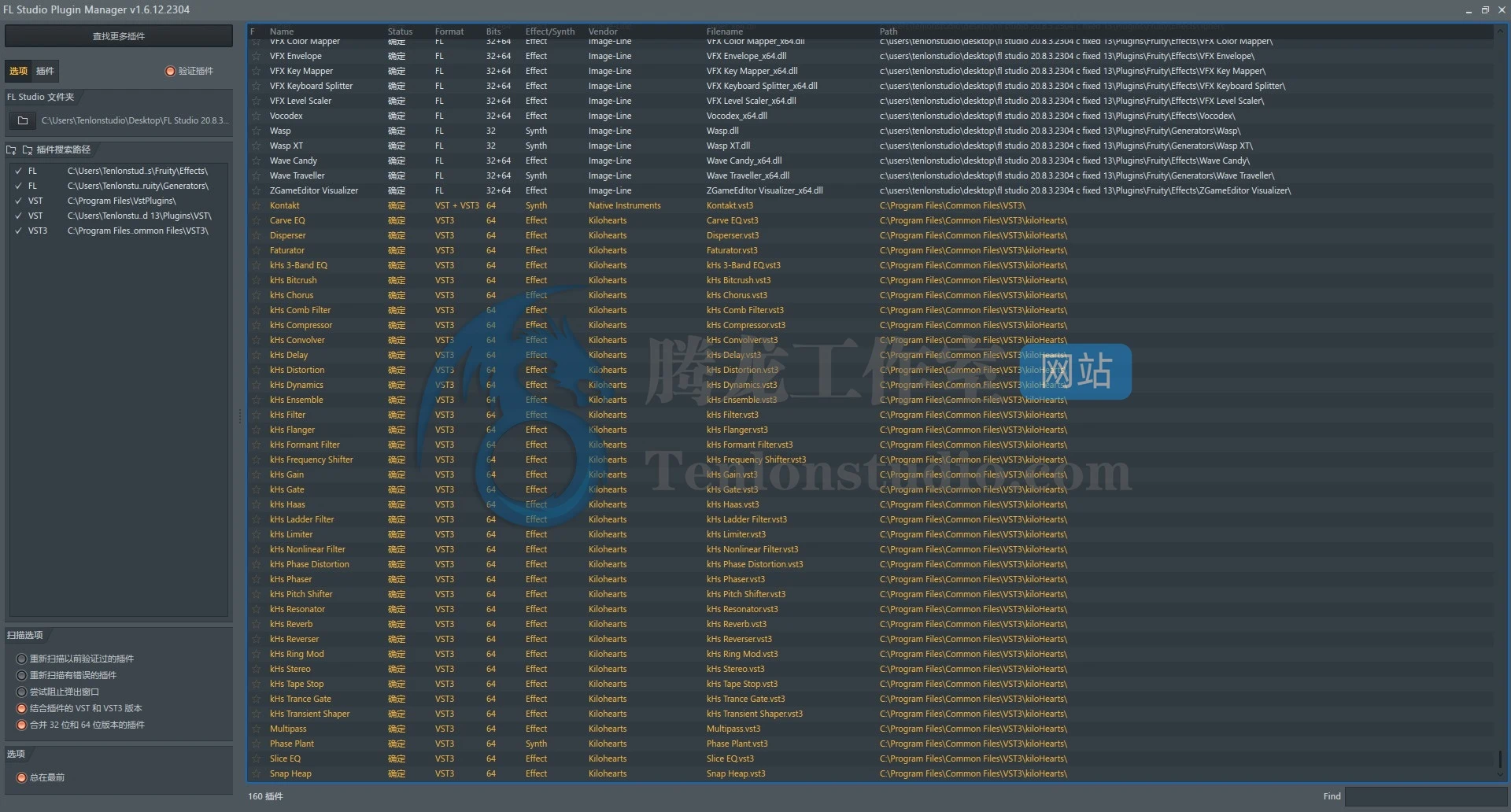The image size is (1511, 812).
Task: Click the FL Studio folder browse icon
Action: (23, 120)
